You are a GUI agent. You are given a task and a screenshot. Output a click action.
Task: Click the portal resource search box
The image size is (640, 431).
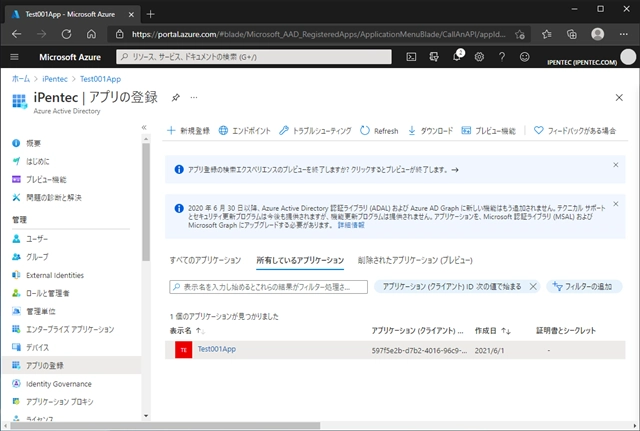[254, 57]
